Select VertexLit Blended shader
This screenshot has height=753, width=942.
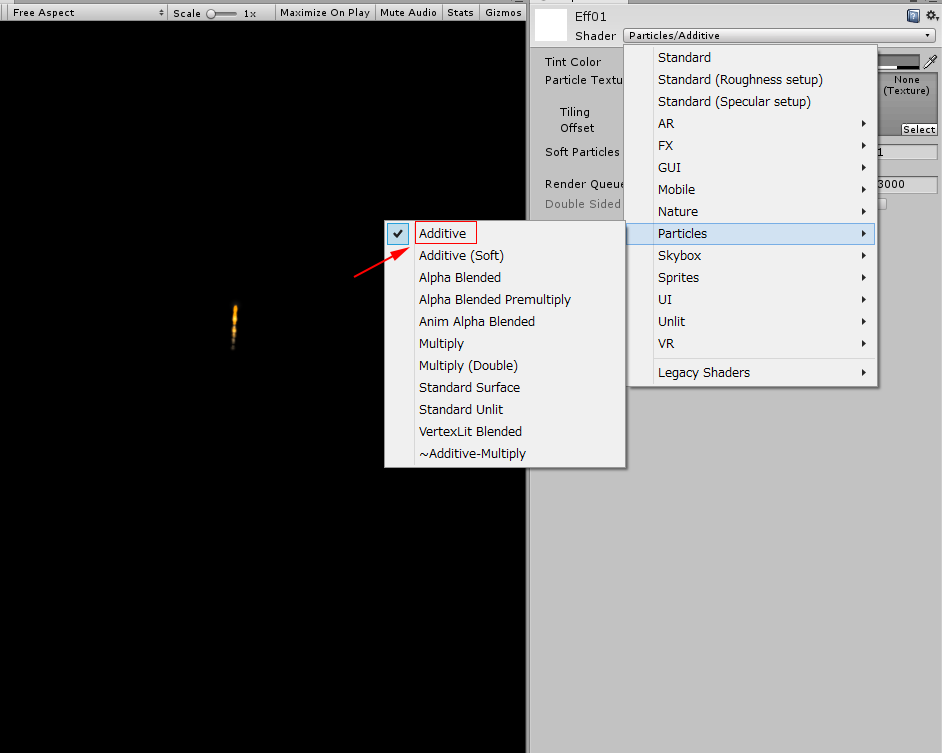click(x=505, y=431)
